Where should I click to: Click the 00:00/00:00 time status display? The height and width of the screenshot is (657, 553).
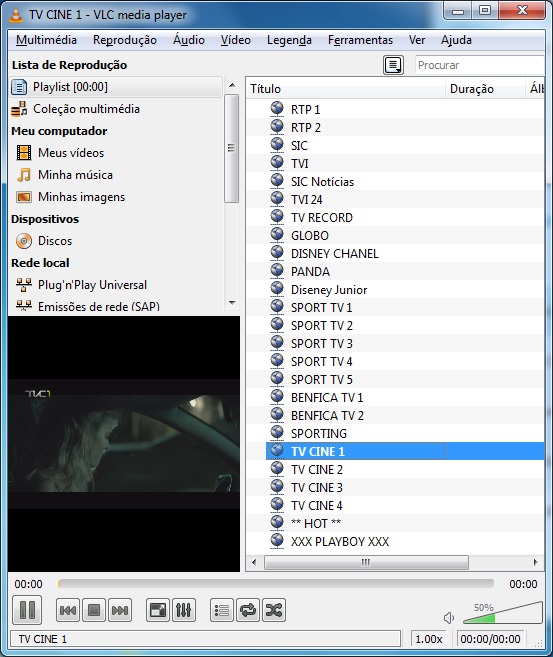coord(491,639)
